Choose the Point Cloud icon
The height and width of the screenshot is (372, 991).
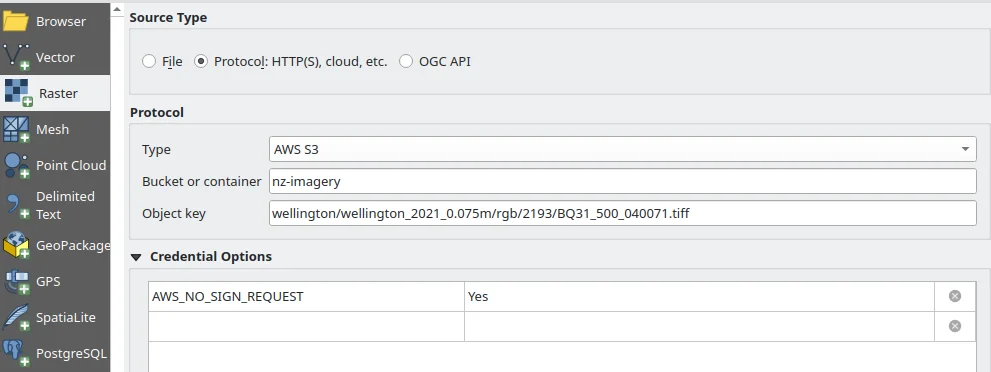pos(16,165)
